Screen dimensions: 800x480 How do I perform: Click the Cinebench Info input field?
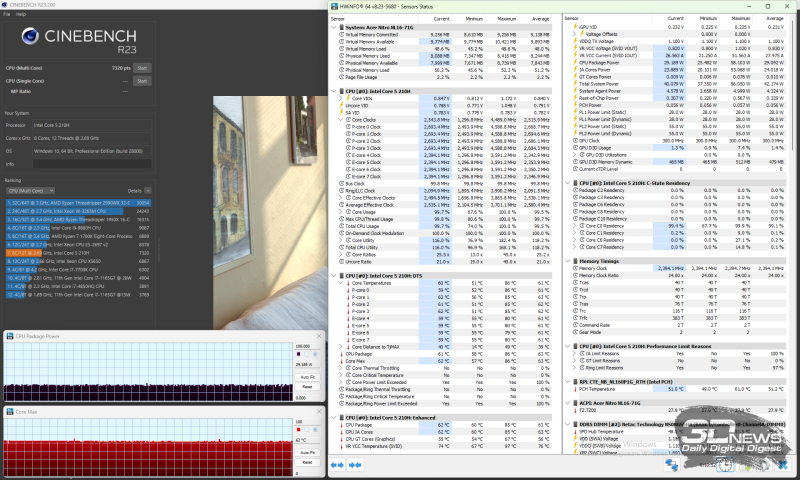coord(92,164)
